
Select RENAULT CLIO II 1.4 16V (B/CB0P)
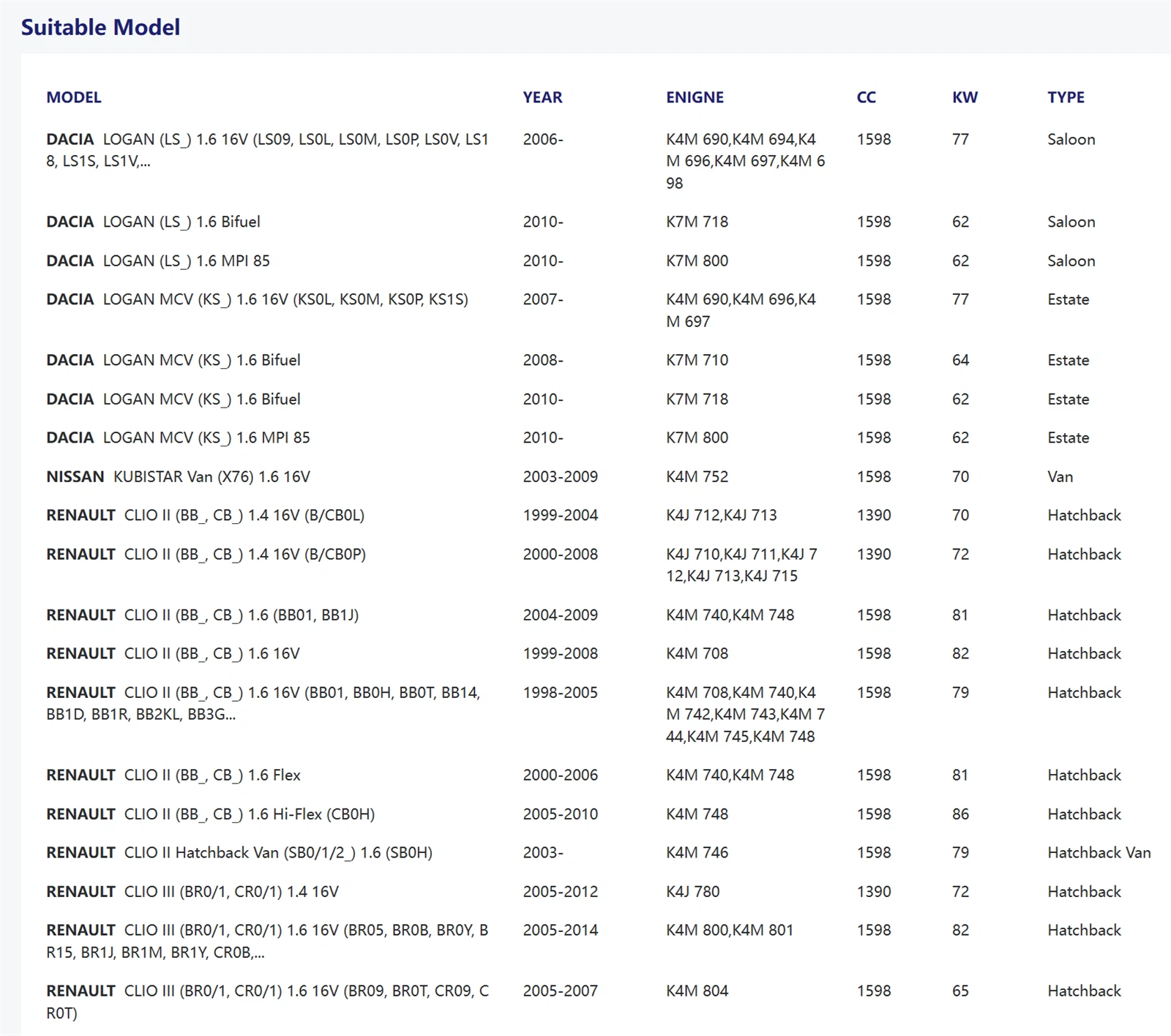[x=206, y=555]
